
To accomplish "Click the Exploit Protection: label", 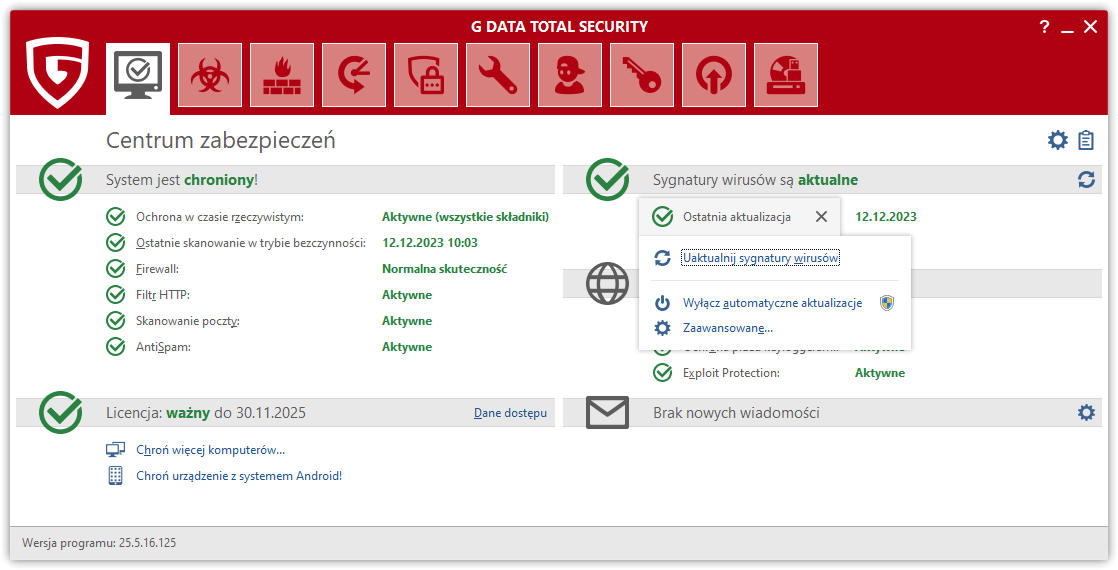I will tap(731, 373).
